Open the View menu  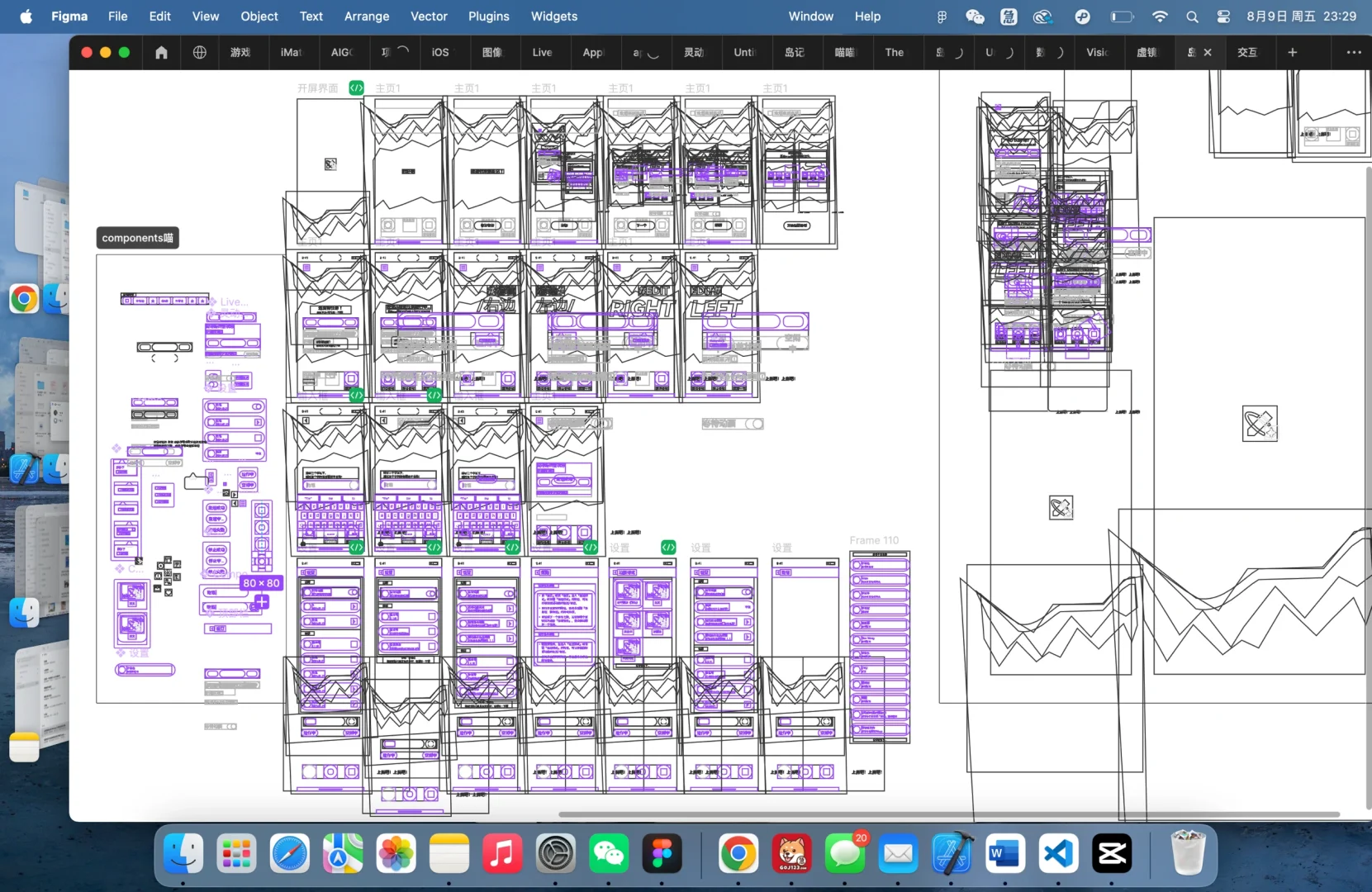point(206,17)
